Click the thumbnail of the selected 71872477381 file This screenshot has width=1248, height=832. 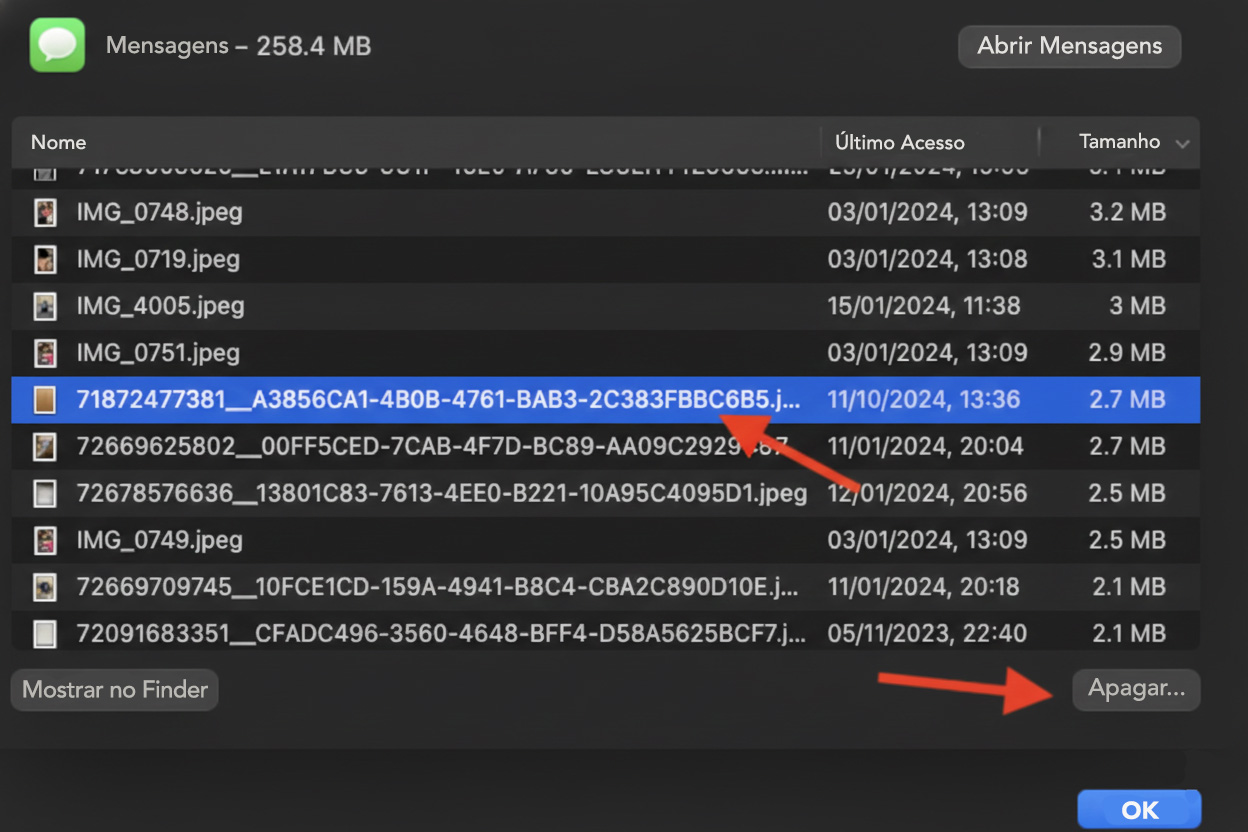(x=45, y=399)
